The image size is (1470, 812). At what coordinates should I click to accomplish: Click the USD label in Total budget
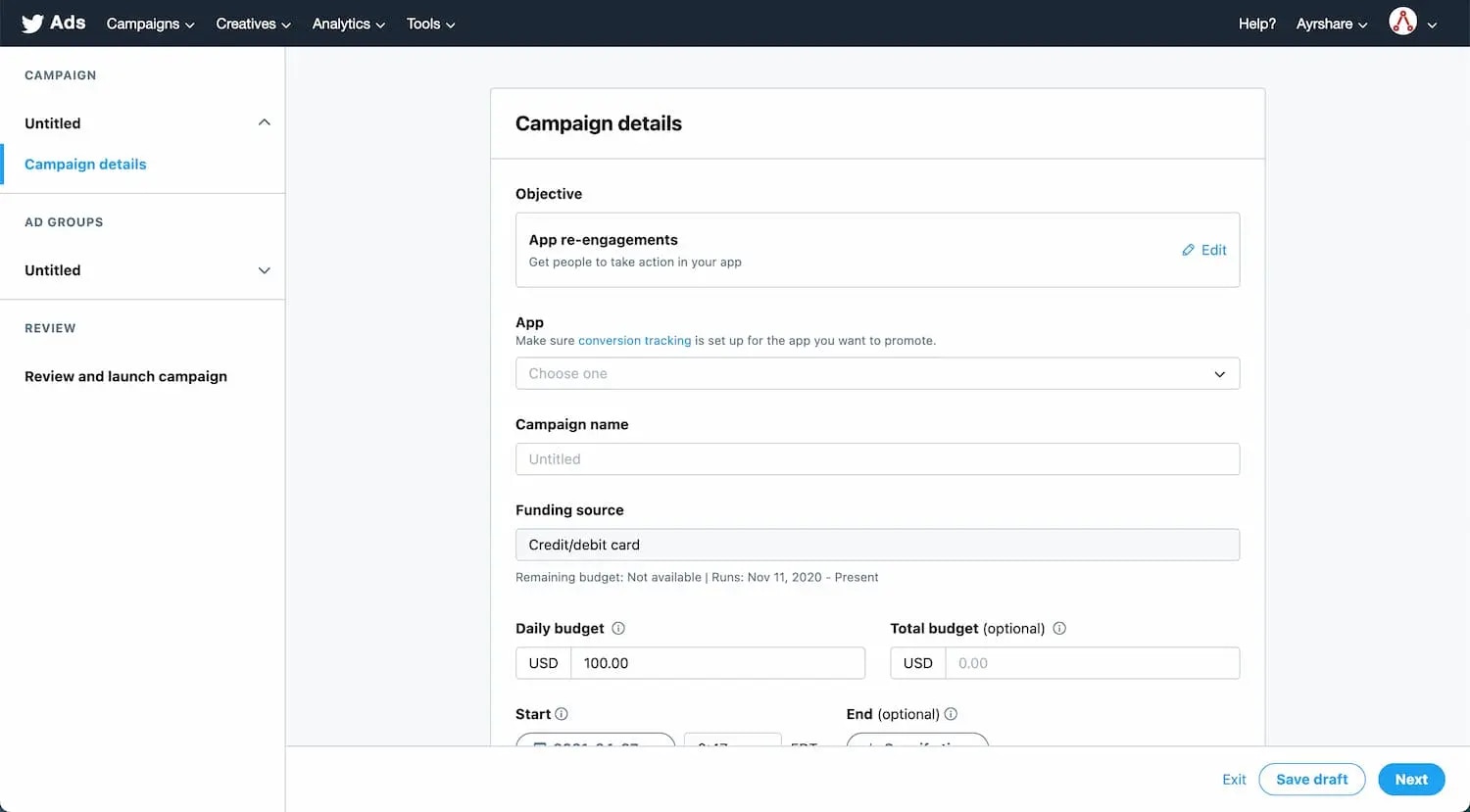[918, 663]
